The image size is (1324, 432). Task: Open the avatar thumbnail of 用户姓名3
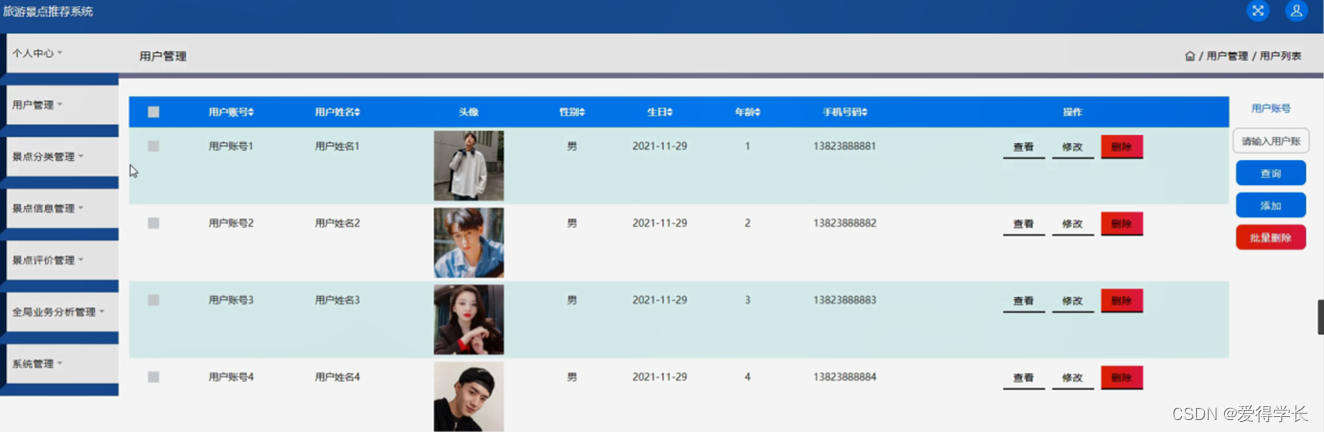468,320
